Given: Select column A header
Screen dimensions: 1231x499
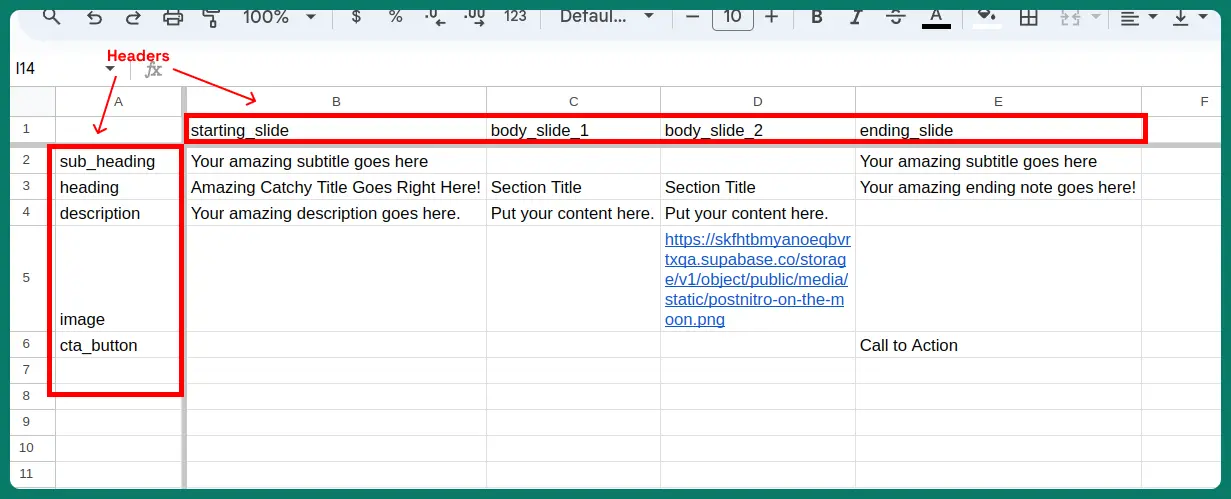Looking at the screenshot, I should click(x=119, y=101).
